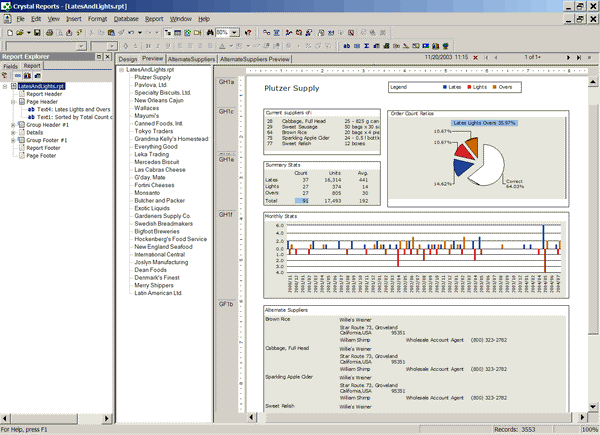Toggle the Report Explorer toolbar icon
The image size is (600, 435).
coord(188,33)
